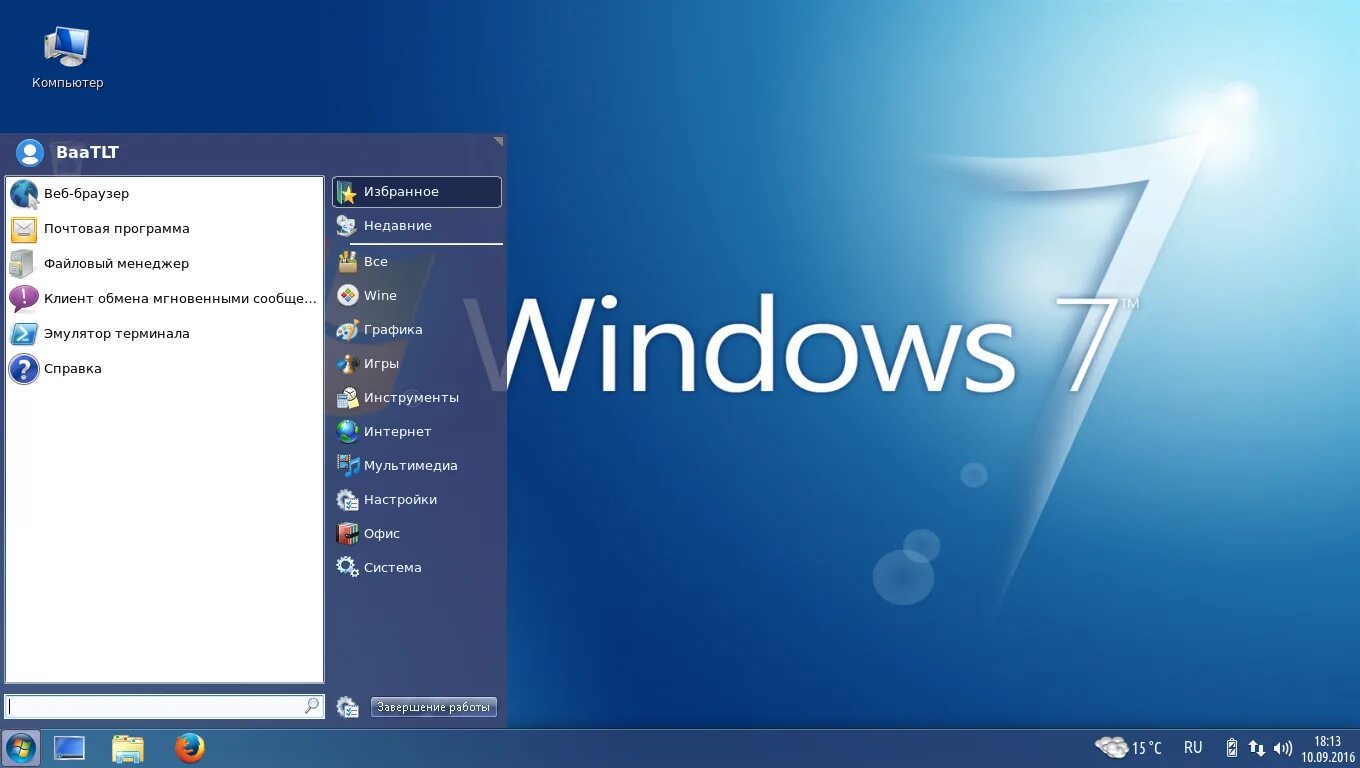Click the battery tray icon

click(1232, 748)
